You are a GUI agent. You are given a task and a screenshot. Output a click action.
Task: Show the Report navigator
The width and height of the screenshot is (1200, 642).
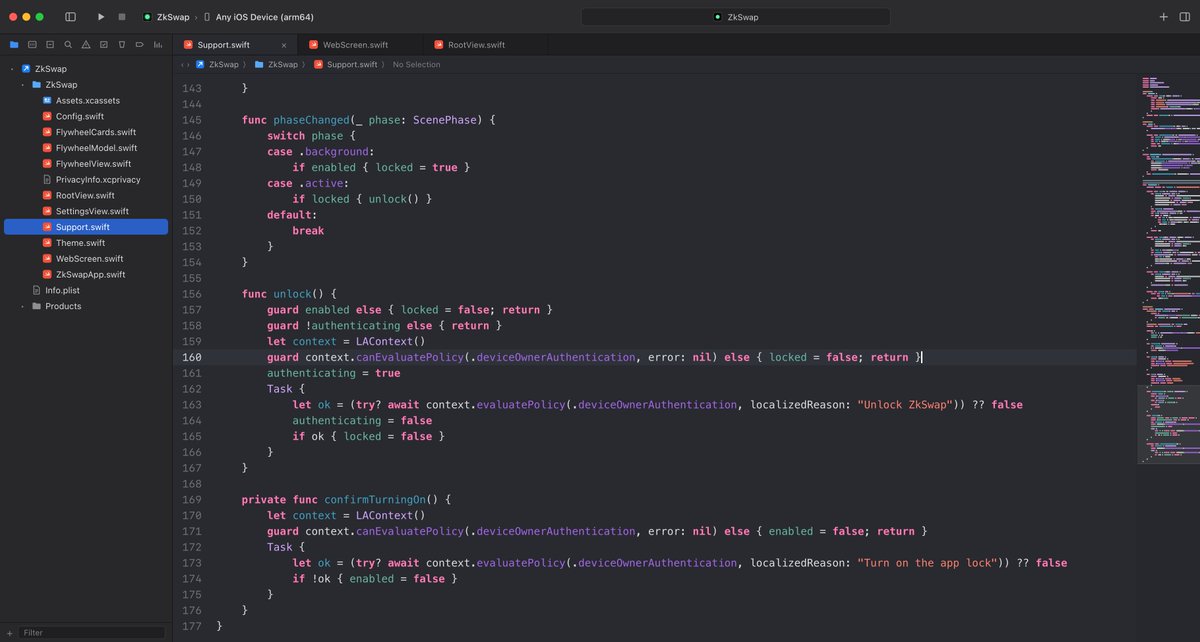pos(158,44)
